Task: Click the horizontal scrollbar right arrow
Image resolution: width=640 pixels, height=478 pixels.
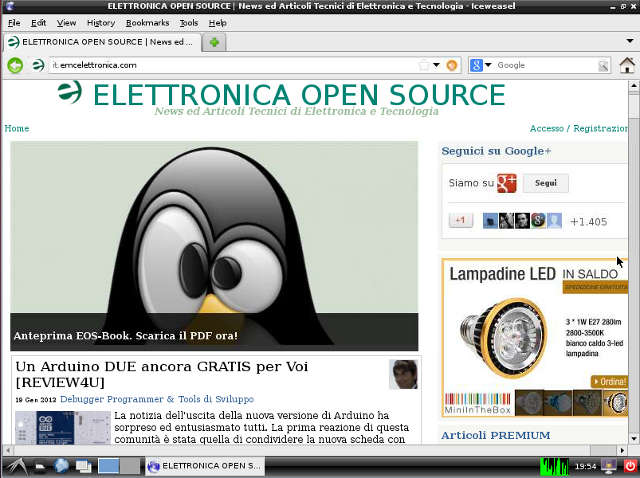Action: click(x=622, y=451)
